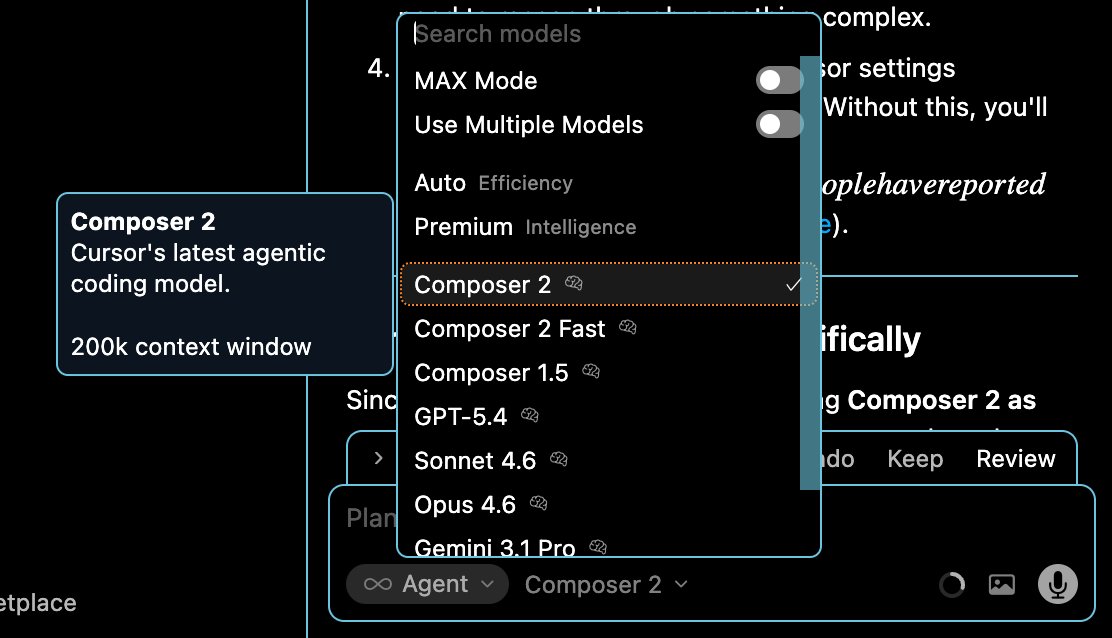Click brain icon next to Gemini 3.1 Pro
This screenshot has height=638, width=1112.
598,547
